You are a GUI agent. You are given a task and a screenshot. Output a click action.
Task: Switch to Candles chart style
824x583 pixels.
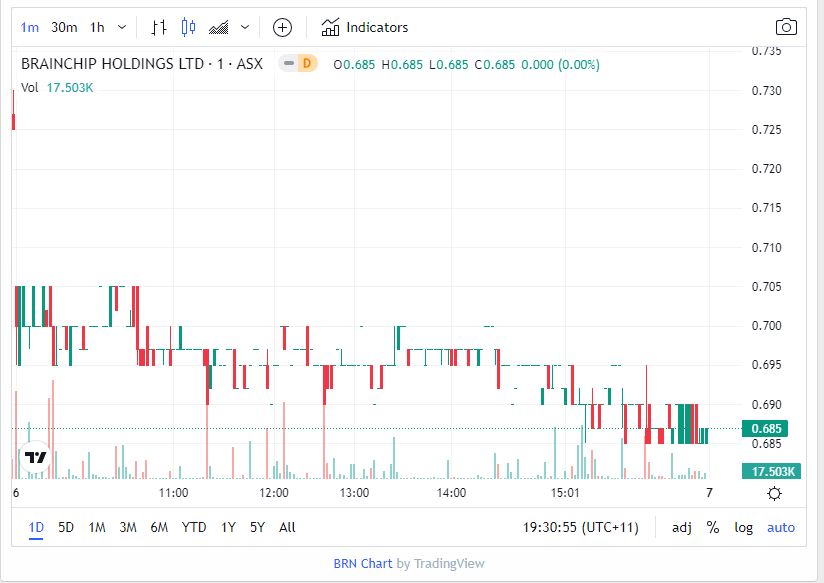click(x=189, y=27)
